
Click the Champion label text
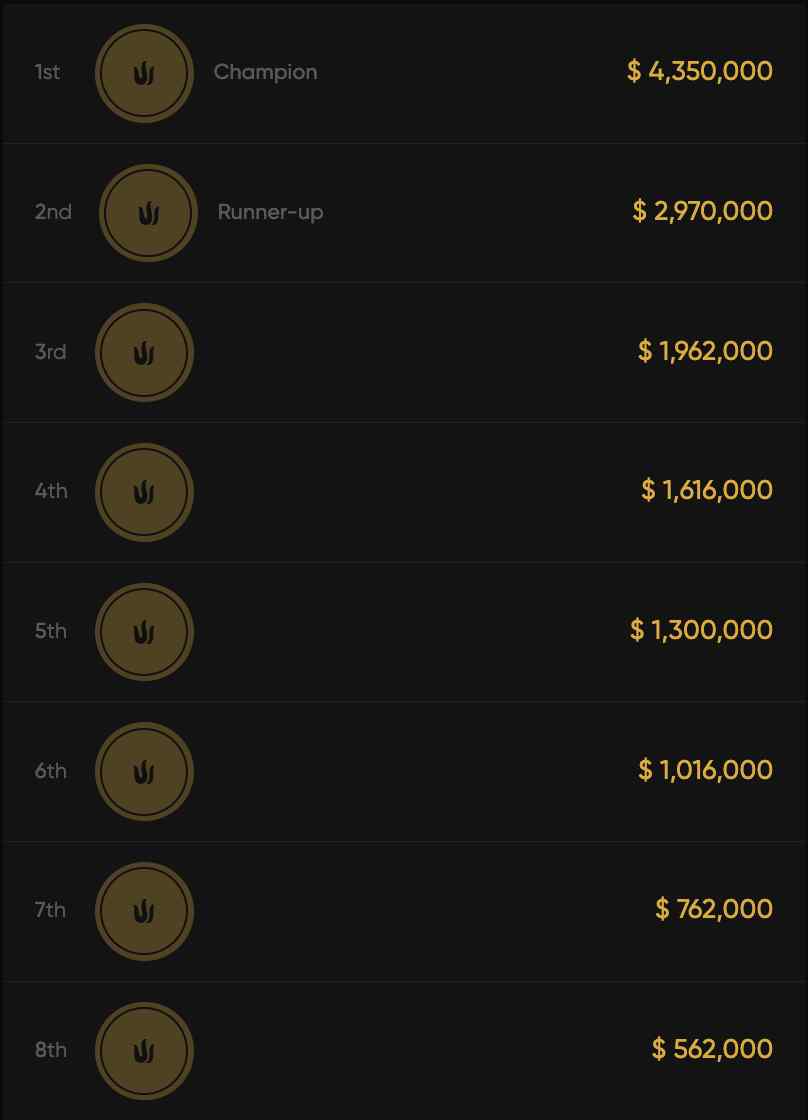coord(265,72)
